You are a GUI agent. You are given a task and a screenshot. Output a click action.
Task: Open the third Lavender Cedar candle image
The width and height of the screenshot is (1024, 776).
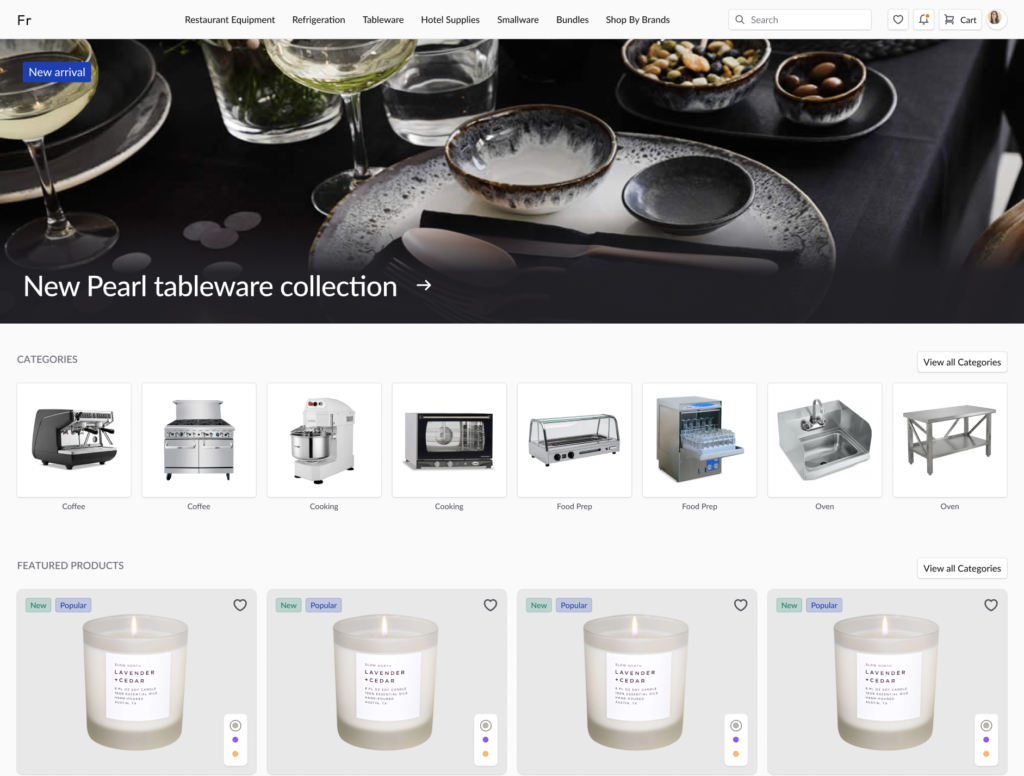click(635, 683)
